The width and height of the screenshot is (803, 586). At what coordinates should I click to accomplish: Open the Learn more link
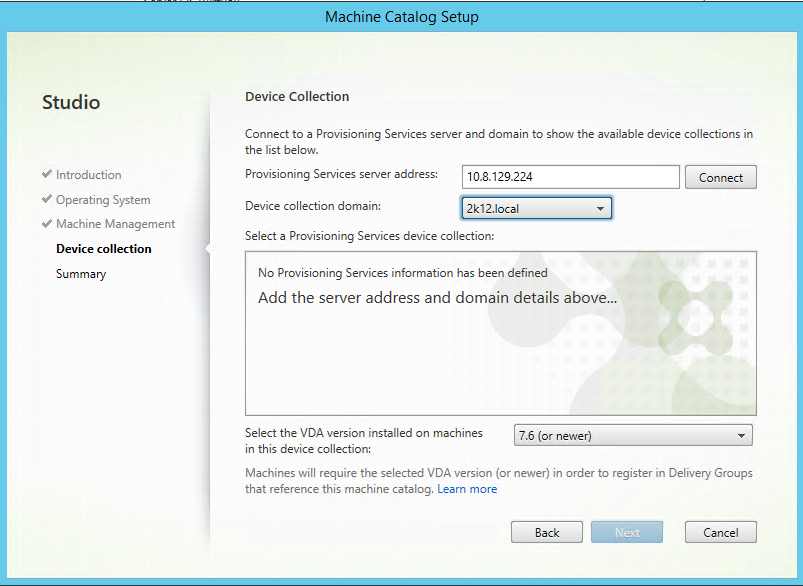[467, 489]
